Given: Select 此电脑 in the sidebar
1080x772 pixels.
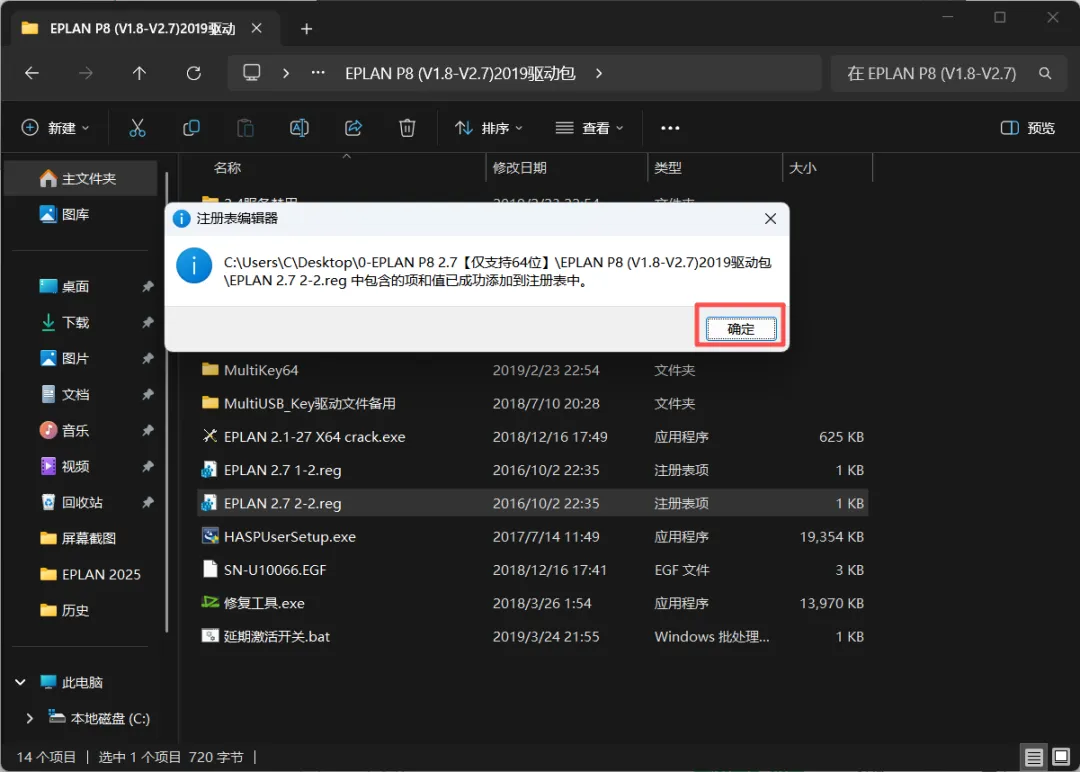Looking at the screenshot, I should (x=81, y=682).
